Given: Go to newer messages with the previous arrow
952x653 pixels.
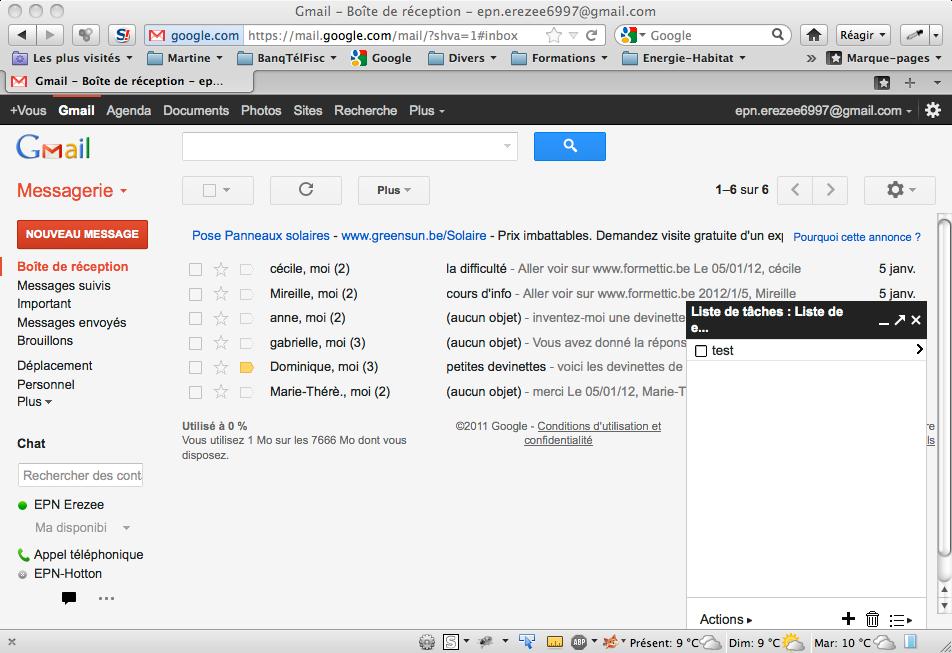Looking at the screenshot, I should (x=795, y=190).
